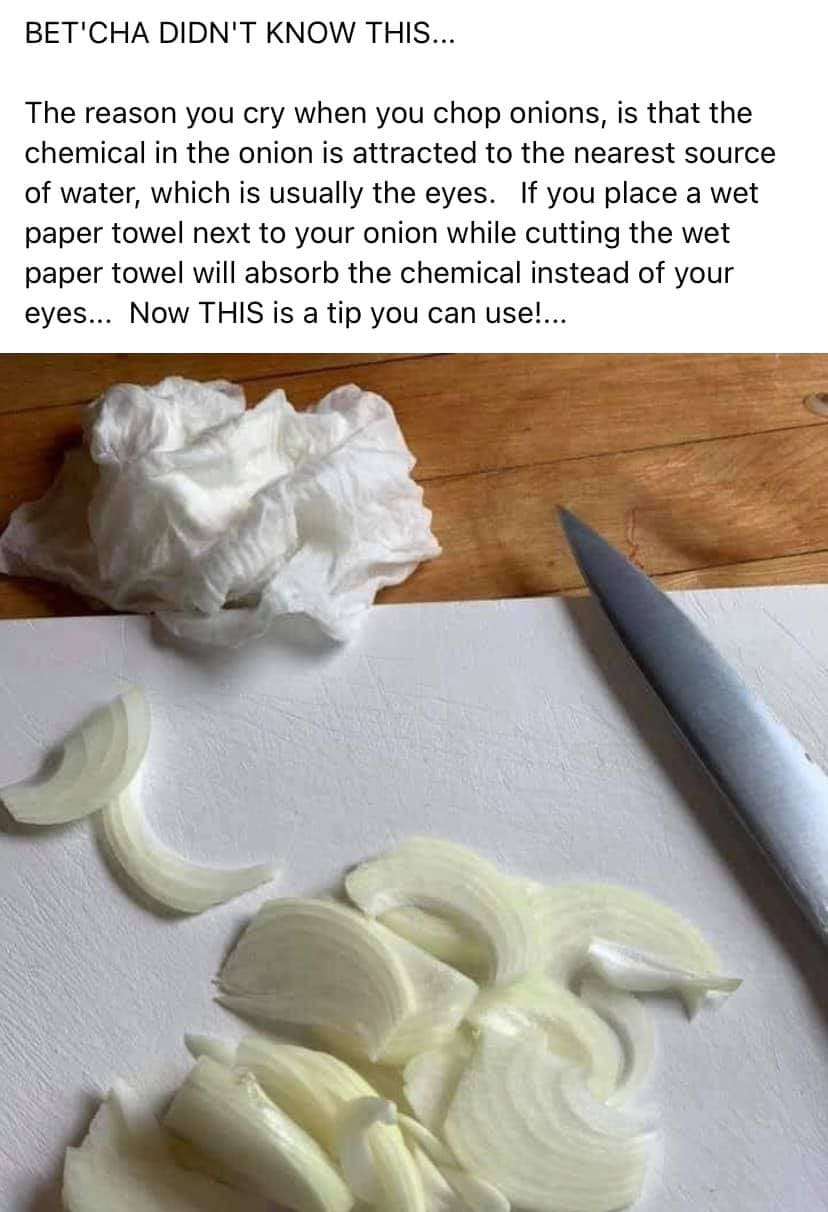Click the text line starting 'The reason you cry'
This screenshot has width=828, height=1212.
click(388, 114)
